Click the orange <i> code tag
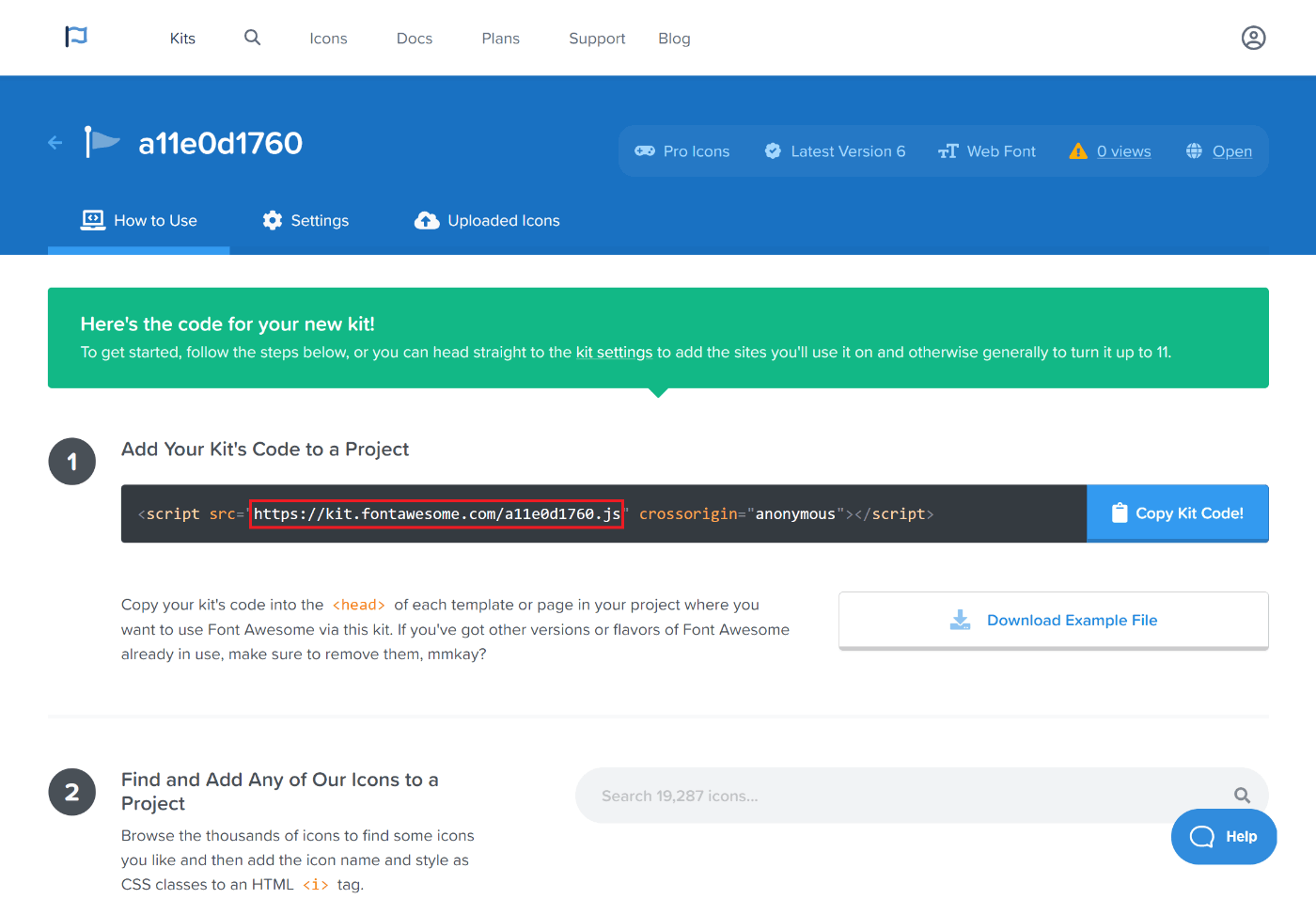 click(316, 885)
